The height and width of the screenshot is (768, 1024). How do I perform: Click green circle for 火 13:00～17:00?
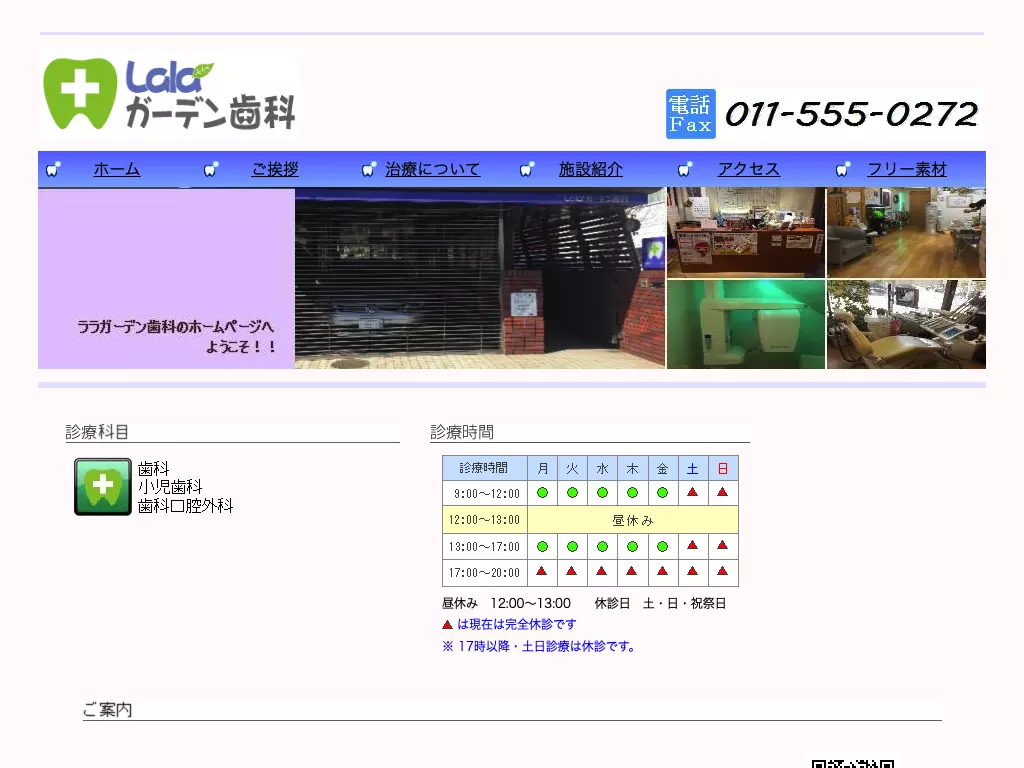pyautogui.click(x=572, y=547)
